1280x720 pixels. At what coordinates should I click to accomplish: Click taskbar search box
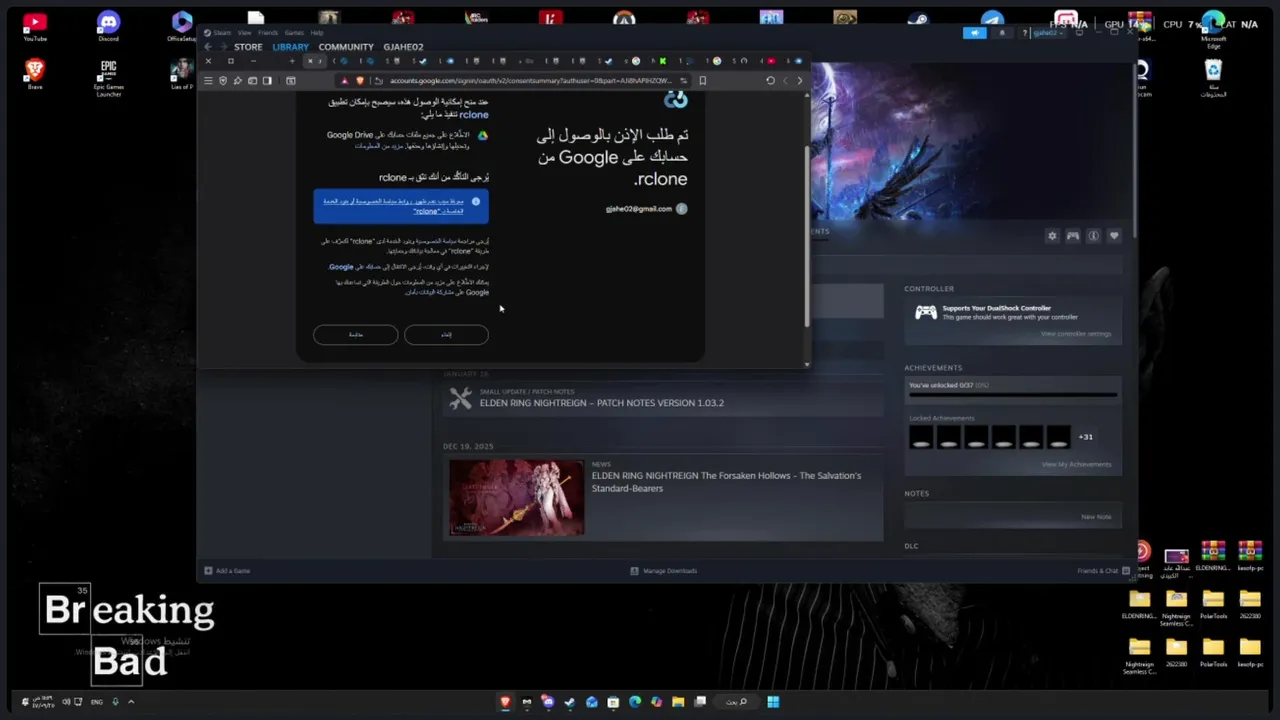pos(736,702)
